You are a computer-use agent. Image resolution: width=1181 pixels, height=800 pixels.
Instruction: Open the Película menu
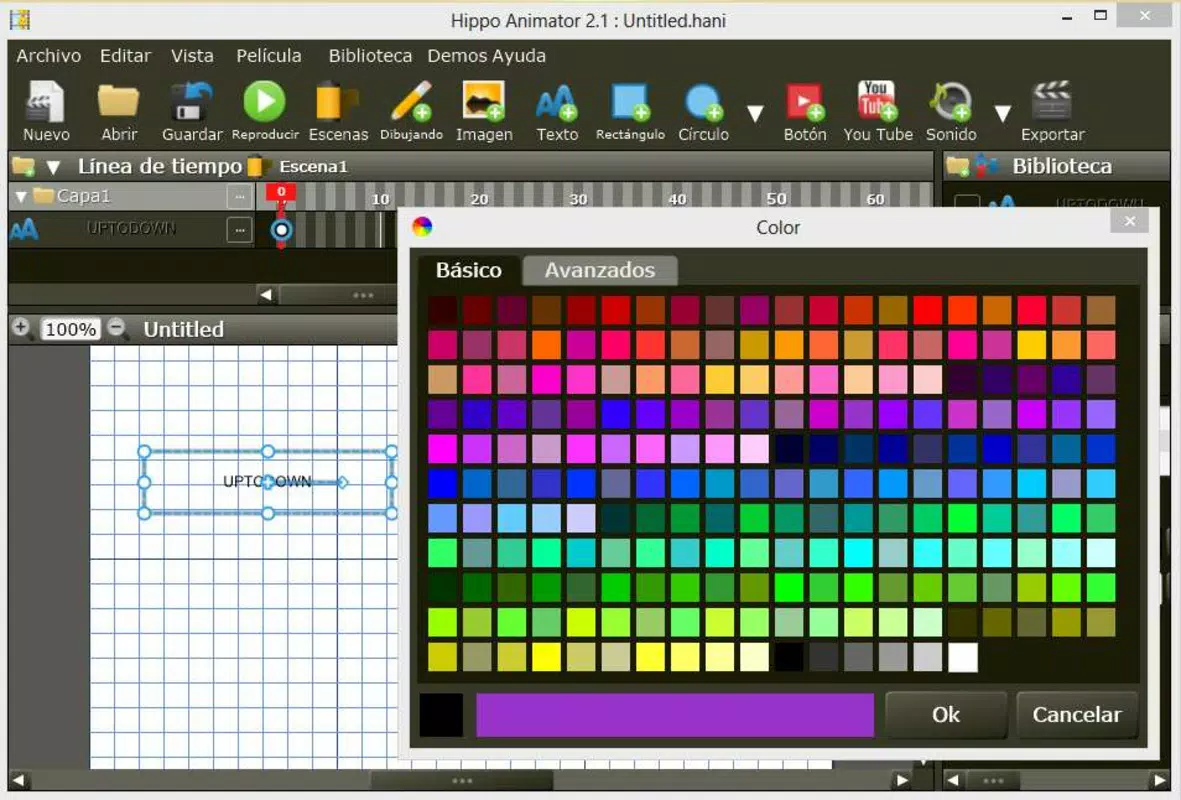tap(269, 56)
